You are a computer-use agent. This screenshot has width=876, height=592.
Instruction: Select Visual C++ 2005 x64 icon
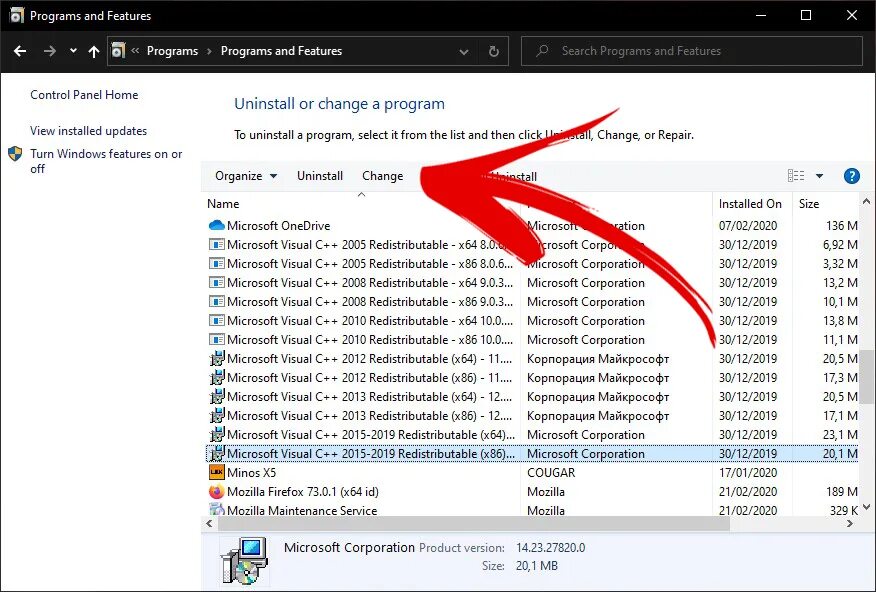click(x=216, y=245)
